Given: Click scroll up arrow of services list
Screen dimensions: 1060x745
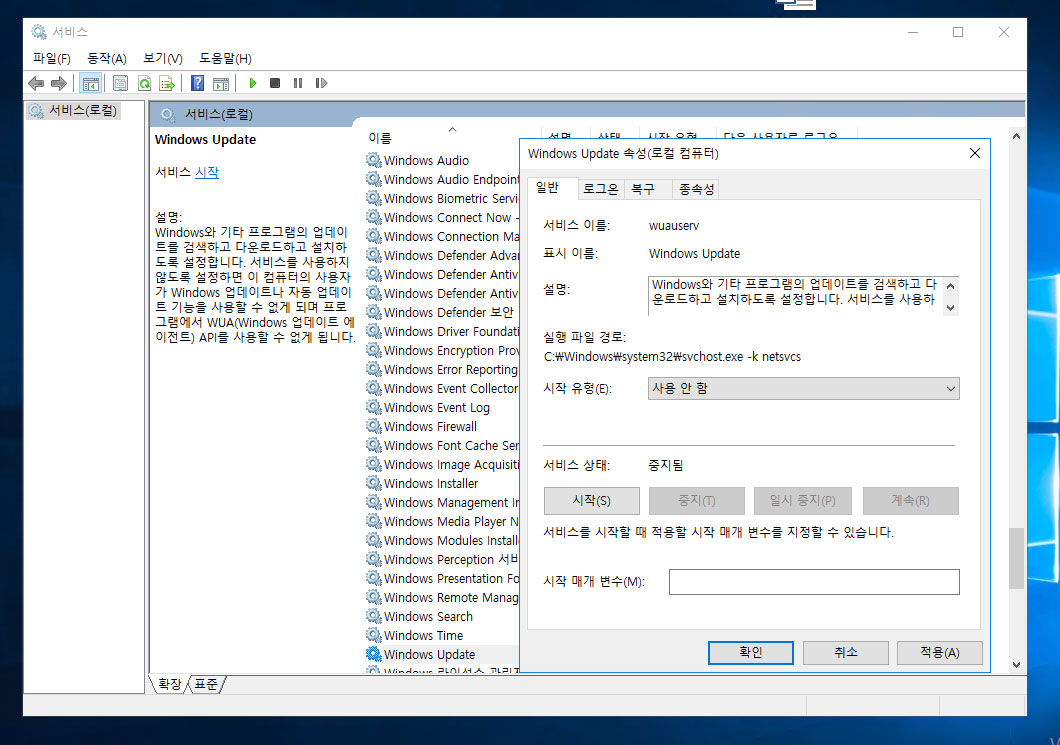Looking at the screenshot, I should click(x=1016, y=137).
